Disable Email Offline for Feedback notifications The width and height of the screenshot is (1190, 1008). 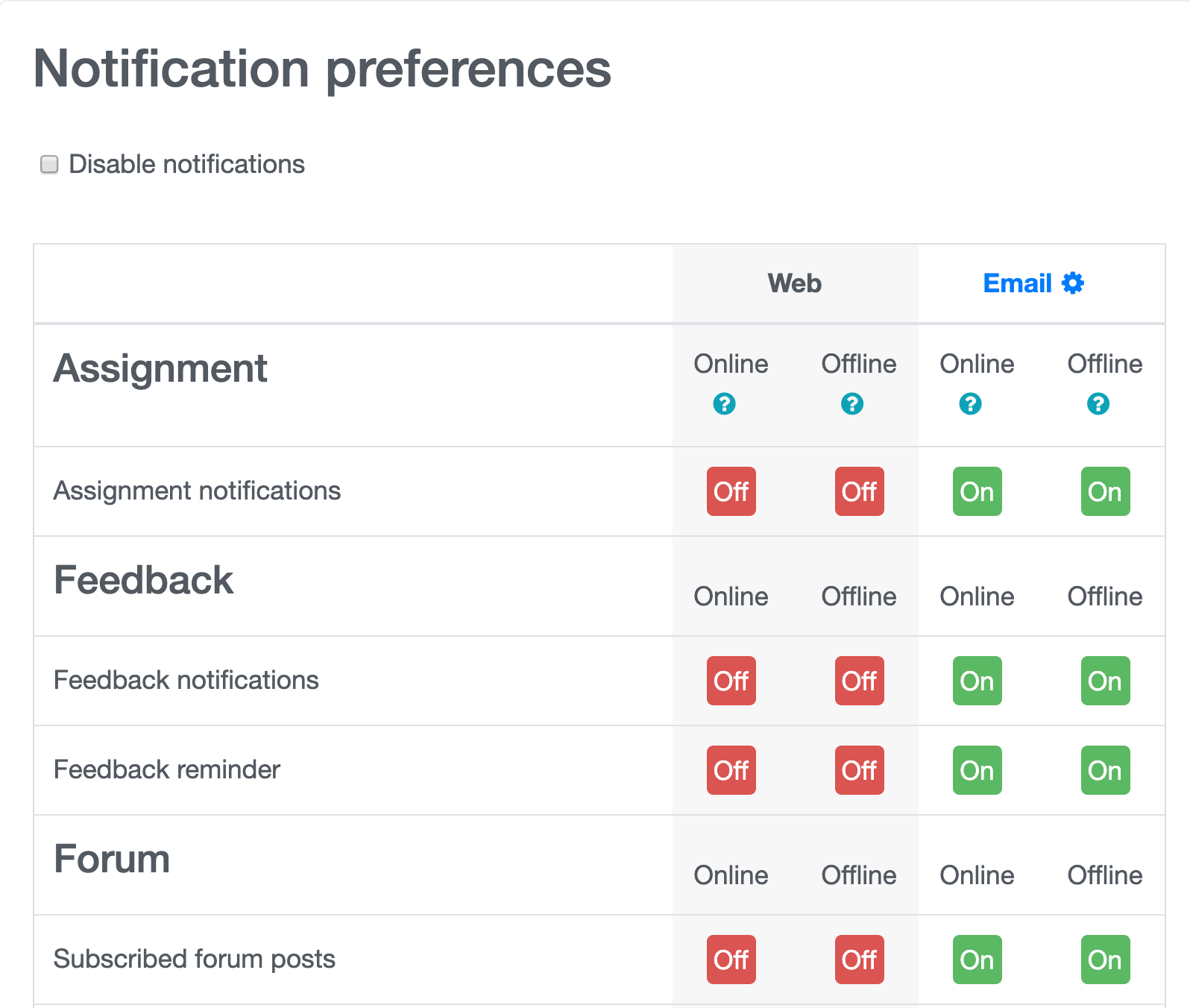click(1105, 681)
